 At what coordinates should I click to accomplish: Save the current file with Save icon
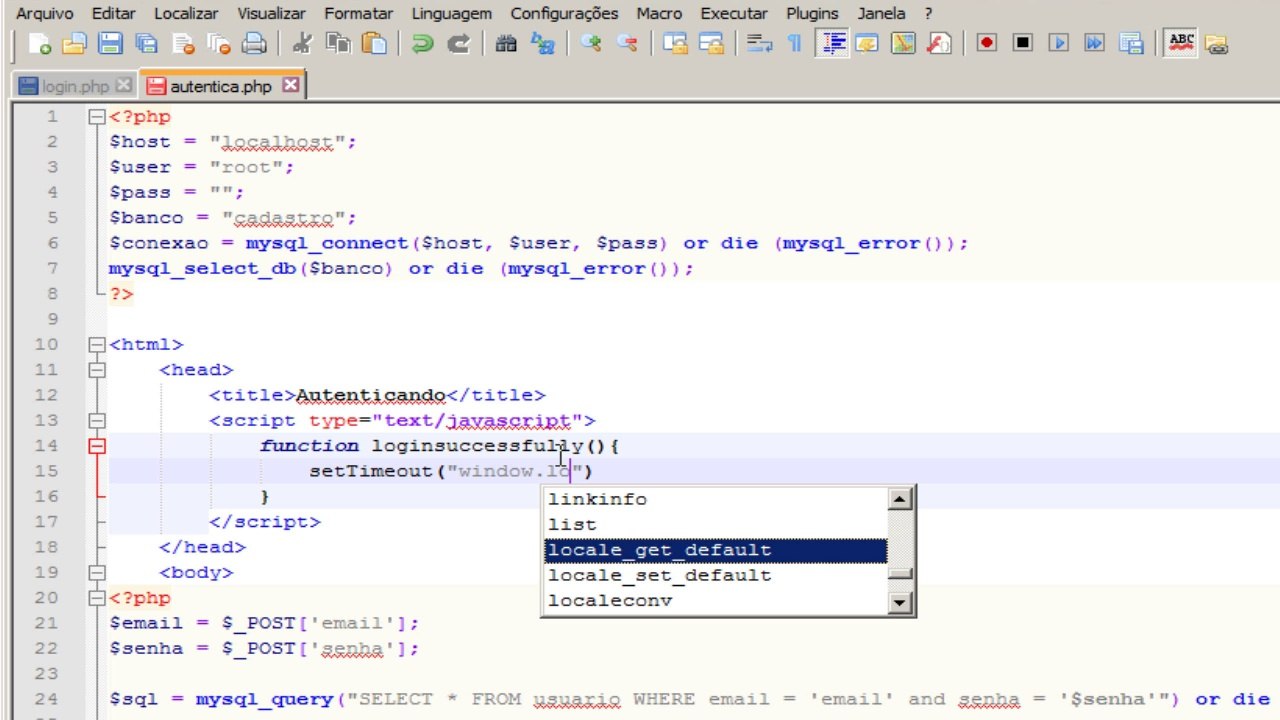point(110,44)
